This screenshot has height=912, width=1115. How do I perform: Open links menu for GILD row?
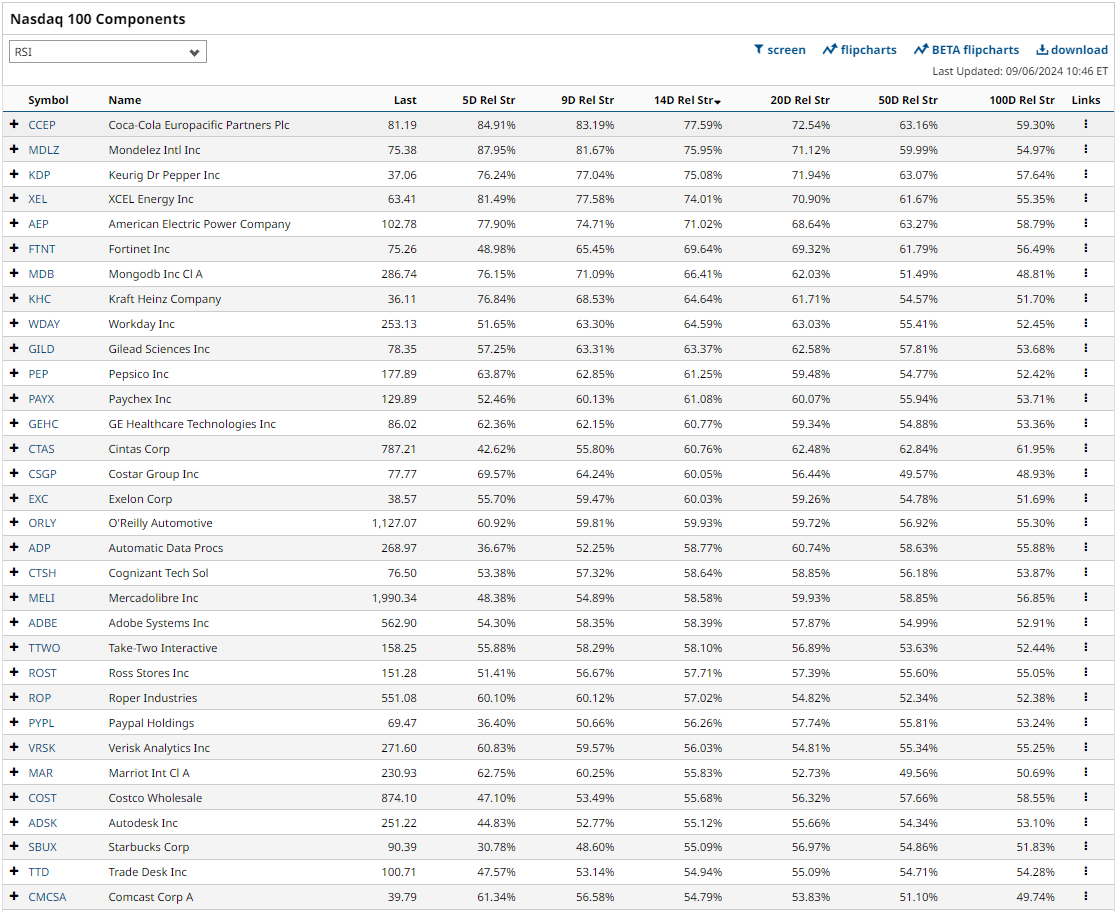[1085, 348]
